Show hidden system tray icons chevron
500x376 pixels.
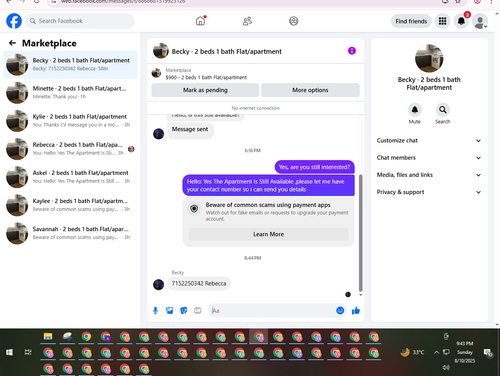[436, 352]
